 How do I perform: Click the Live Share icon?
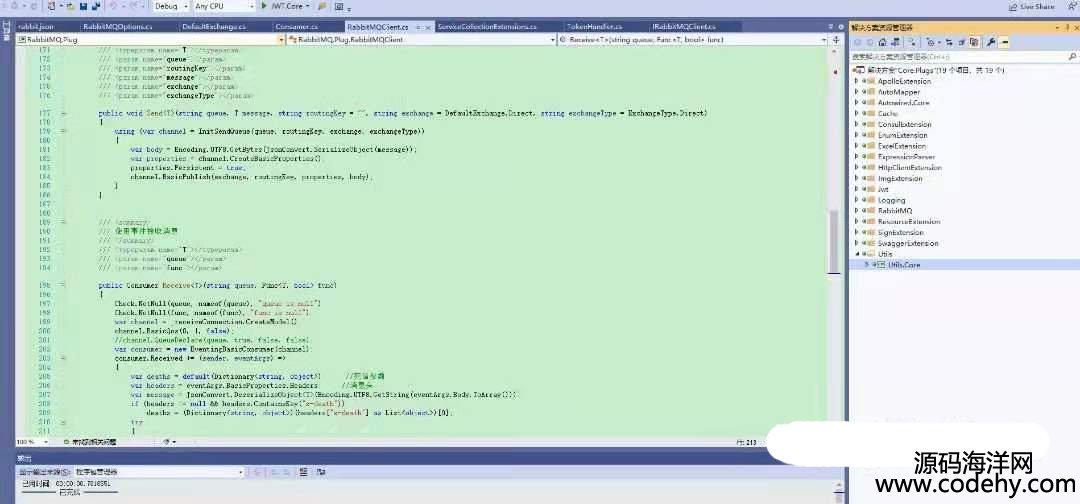(x=1012, y=6)
